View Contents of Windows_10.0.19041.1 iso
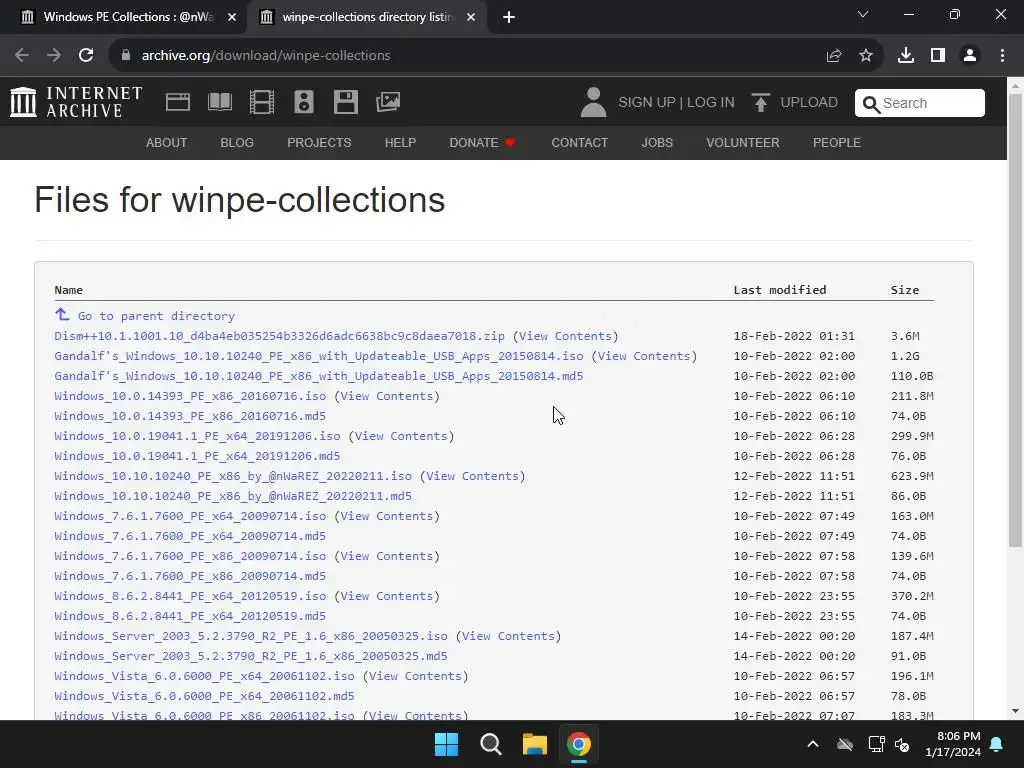This screenshot has height=768, width=1024. (x=401, y=436)
